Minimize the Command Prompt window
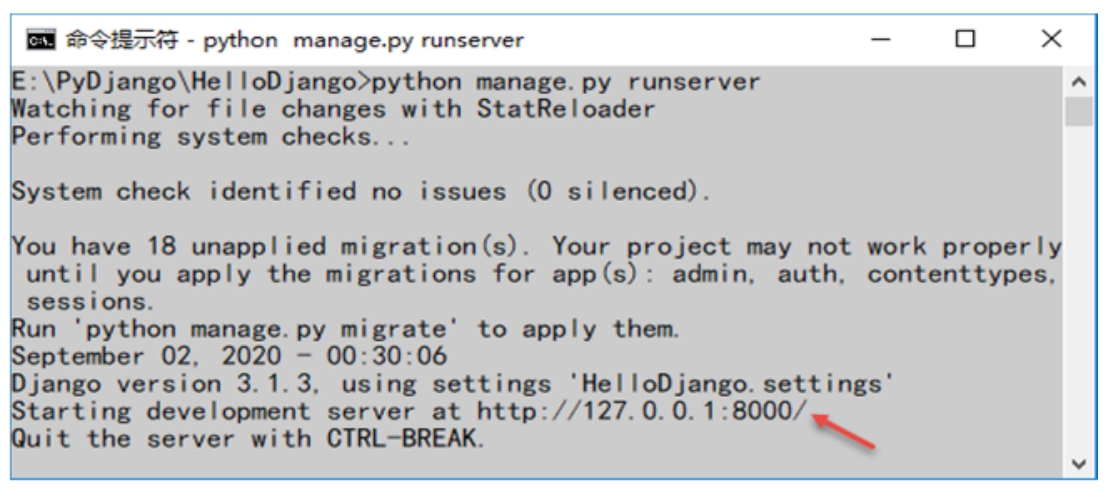1112x495 pixels. coord(879,39)
